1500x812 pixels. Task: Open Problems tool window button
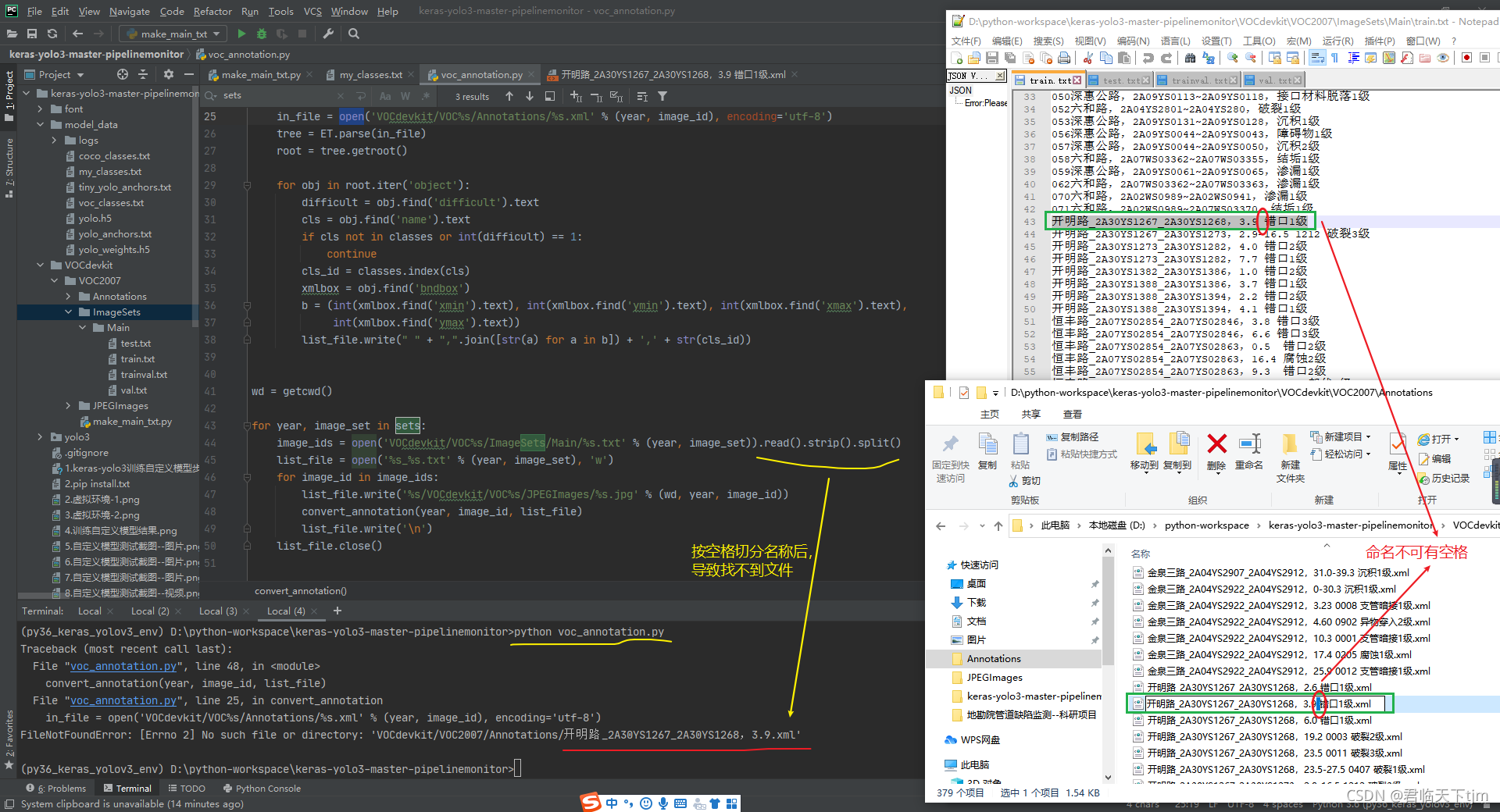point(56,788)
